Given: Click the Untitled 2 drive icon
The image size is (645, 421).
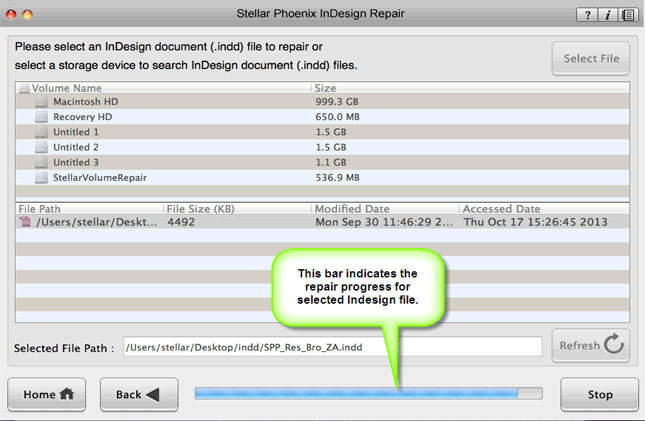Looking at the screenshot, I should coord(41,147).
